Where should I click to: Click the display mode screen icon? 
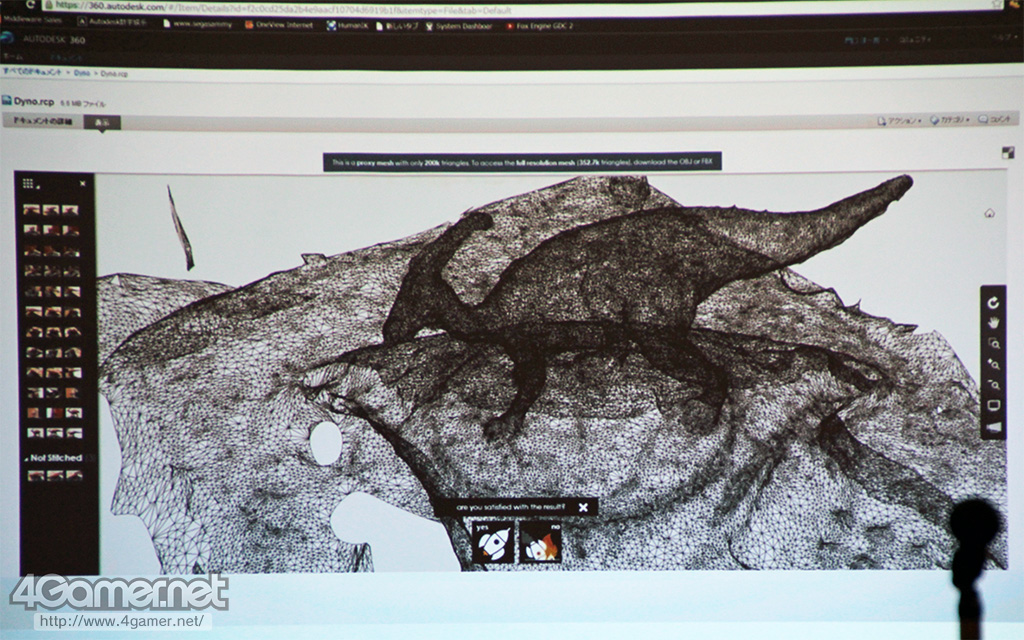pos(993,406)
